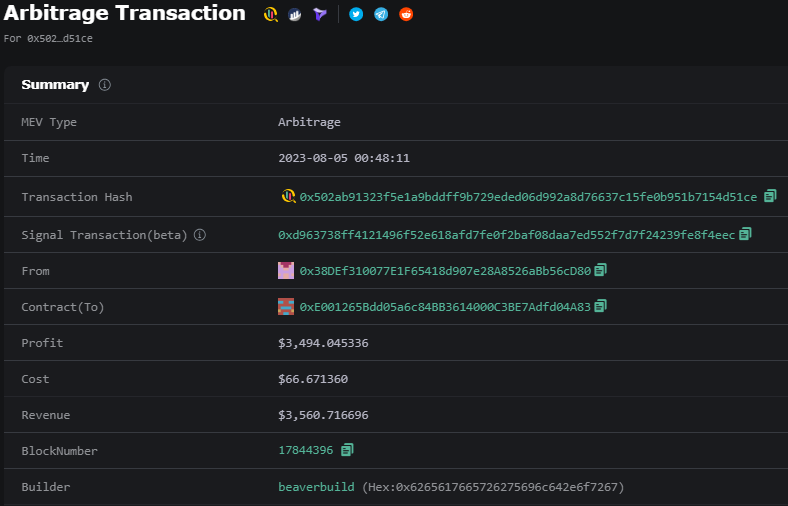Viewport: 788px width, 506px height.
Task: Click the From address avatar identicon
Action: 286,270
